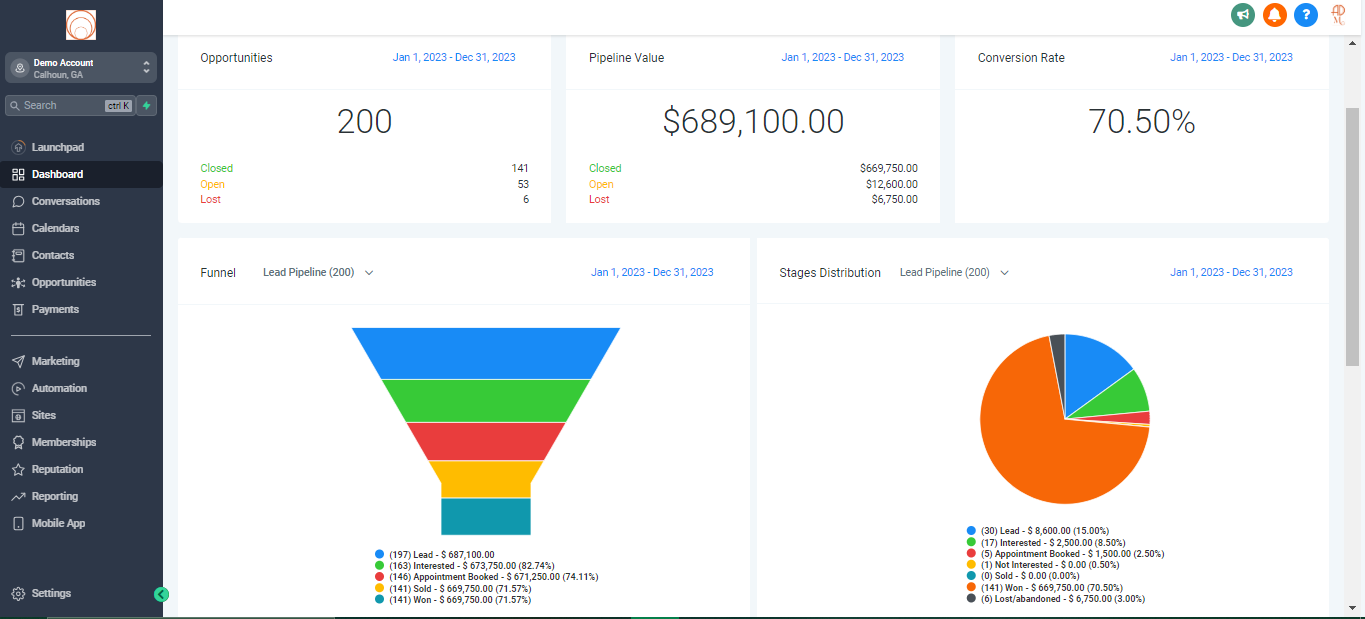Click the megaphone announcements icon
This screenshot has height=619, width=1365.
1243,15
